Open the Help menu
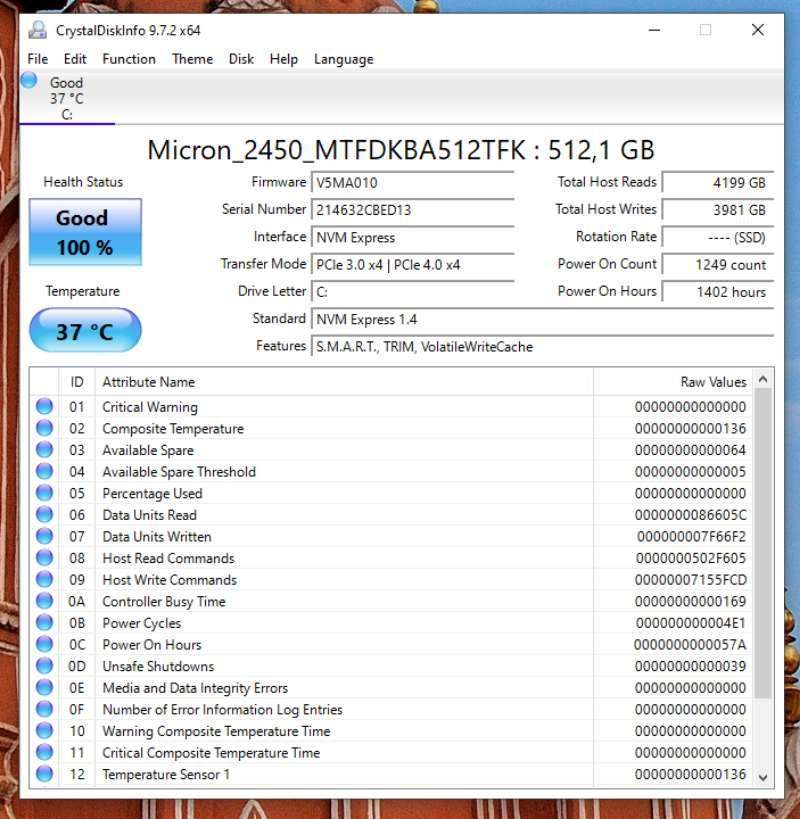Image resolution: width=800 pixels, height=819 pixels. click(x=284, y=59)
